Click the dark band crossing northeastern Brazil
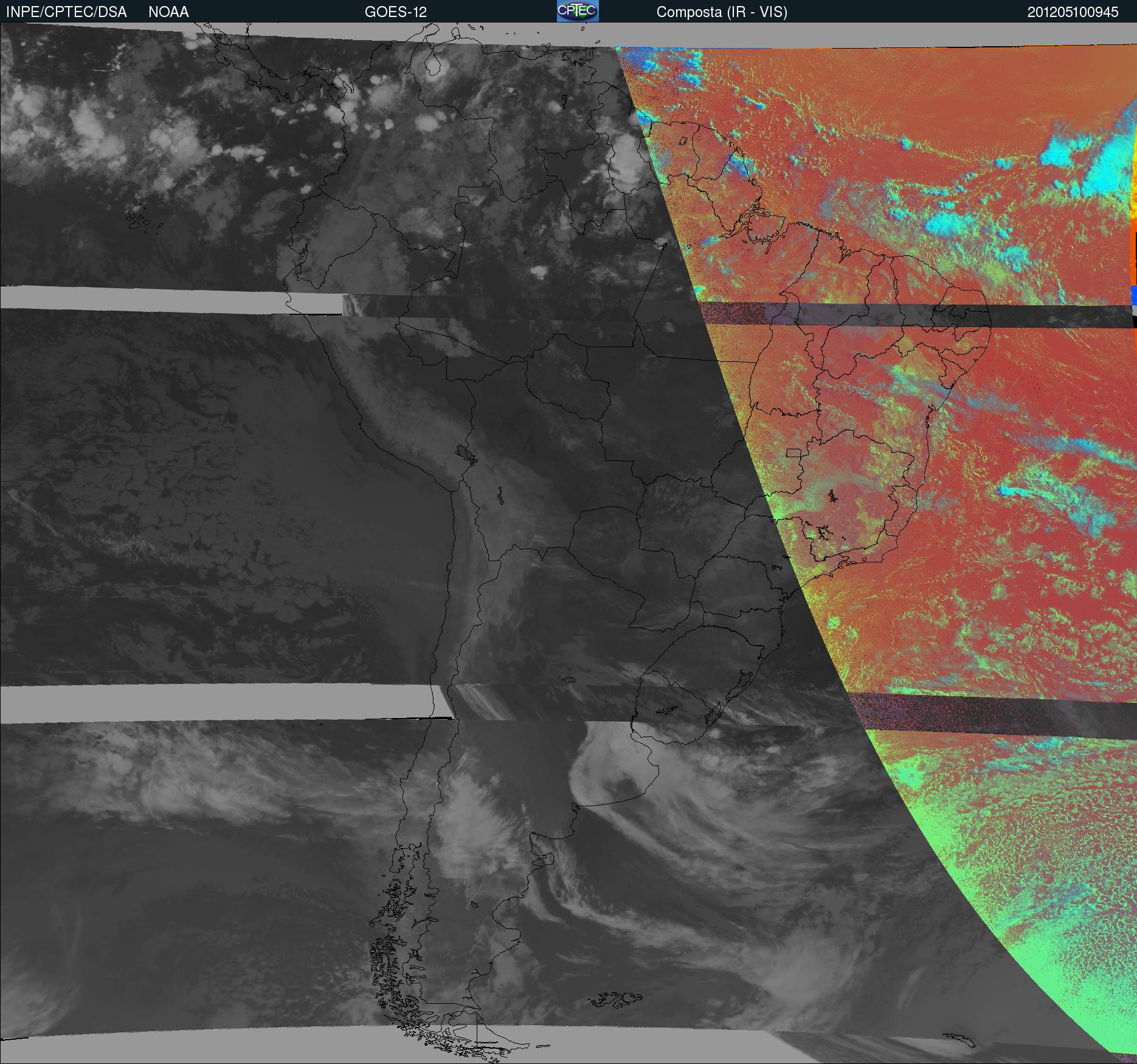 [x=912, y=314]
